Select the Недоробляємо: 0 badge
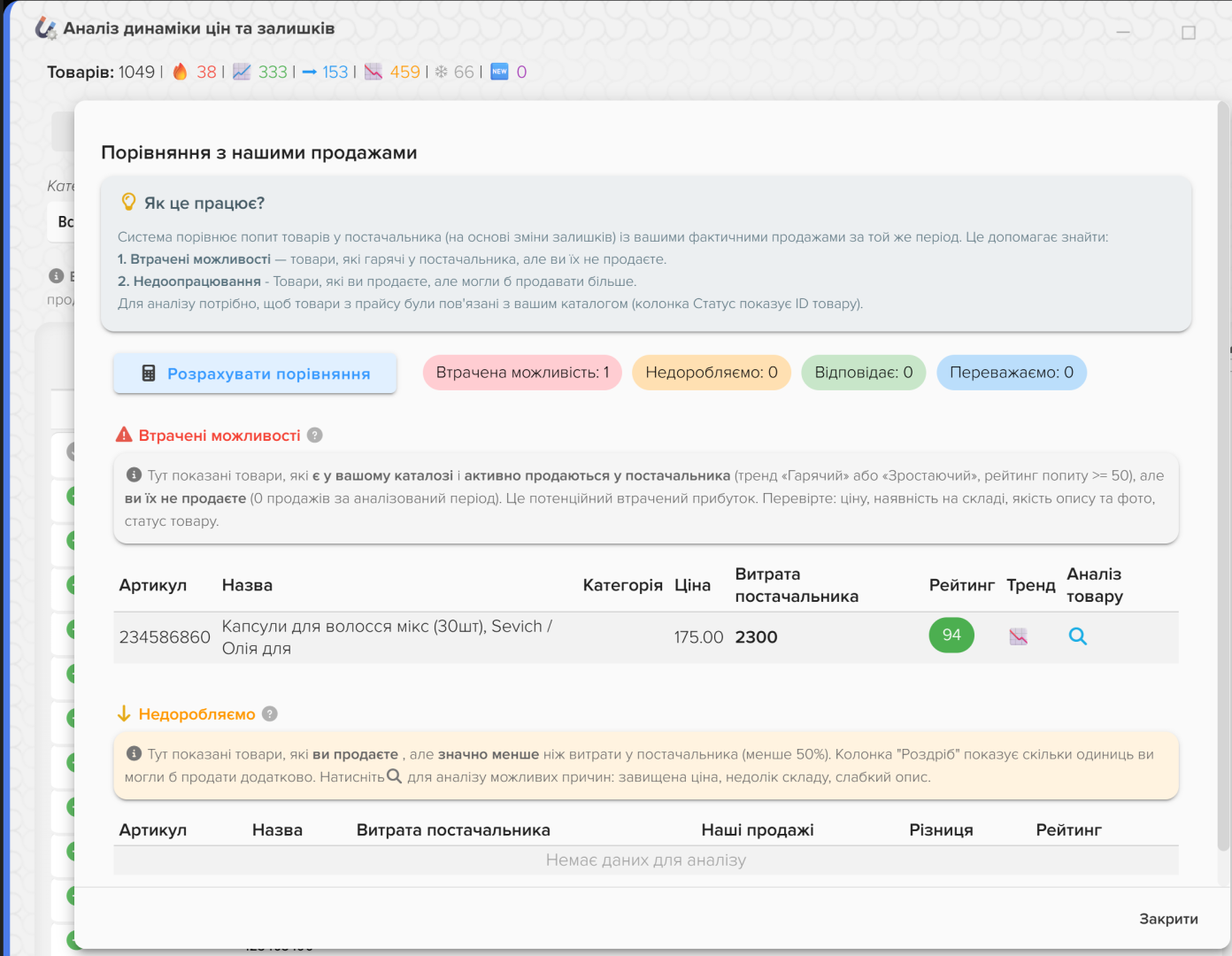Screen dimensions: 1232x956 (712, 373)
